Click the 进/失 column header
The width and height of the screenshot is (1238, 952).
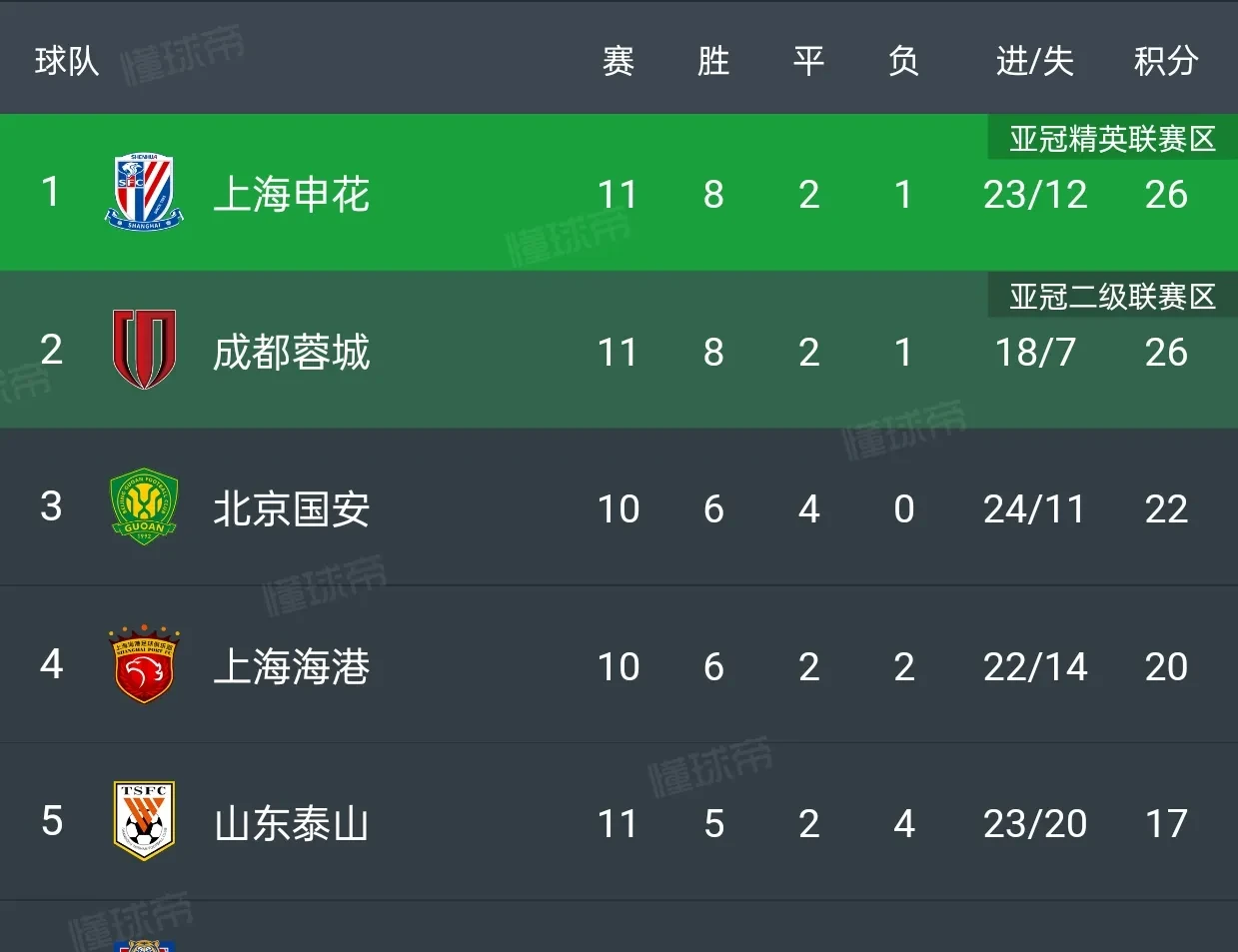click(x=1034, y=61)
